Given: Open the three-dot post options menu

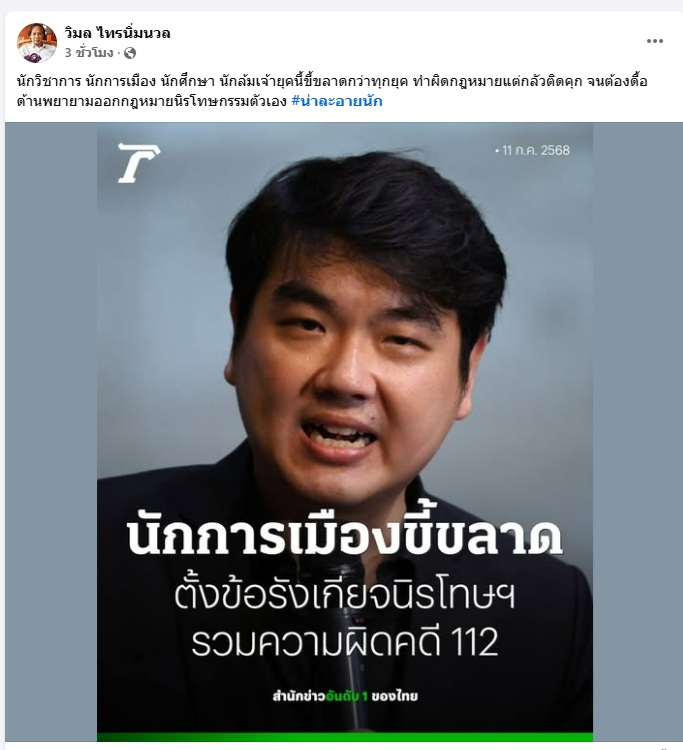Looking at the screenshot, I should (x=654, y=41).
